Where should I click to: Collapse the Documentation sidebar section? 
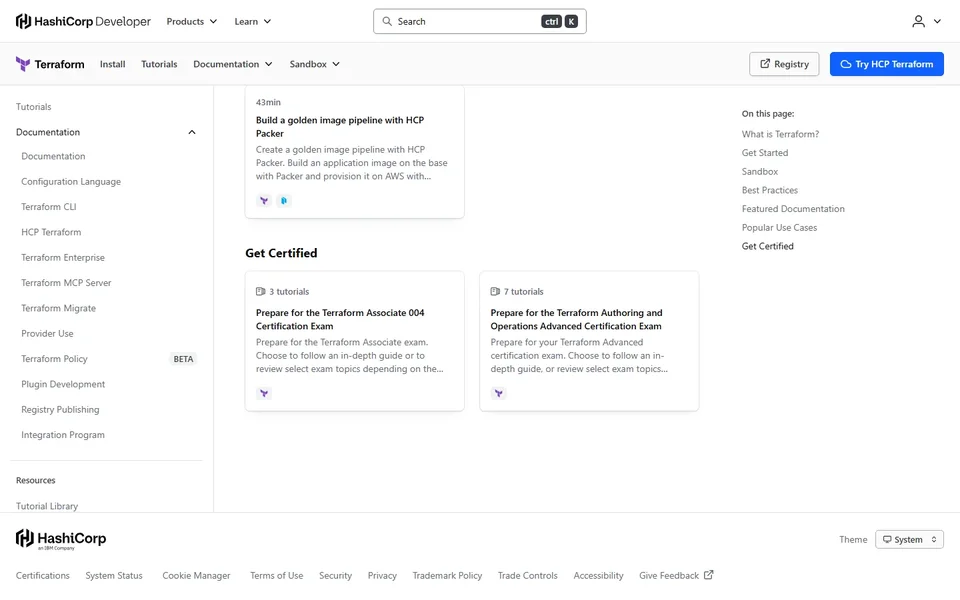[192, 132]
